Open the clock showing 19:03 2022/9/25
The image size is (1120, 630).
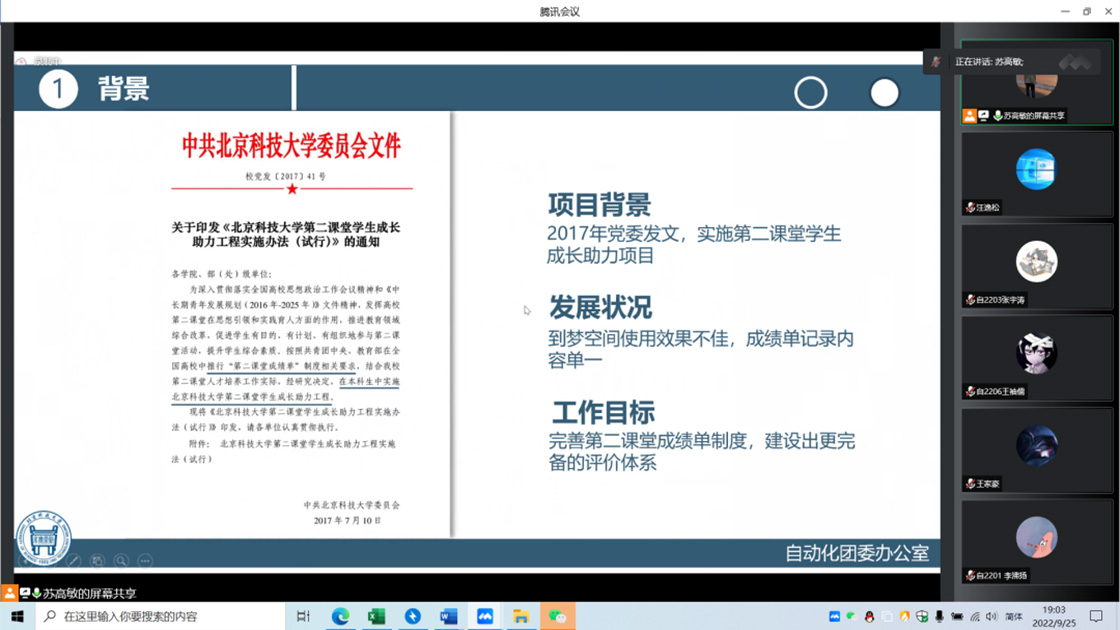(1054, 616)
